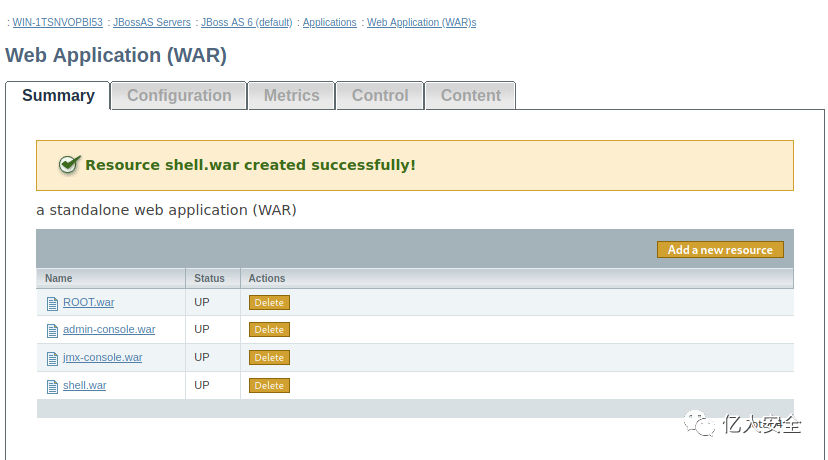This screenshot has width=828, height=460.
Task: Click the UP status of admin-console.war
Action: [x=202, y=329]
